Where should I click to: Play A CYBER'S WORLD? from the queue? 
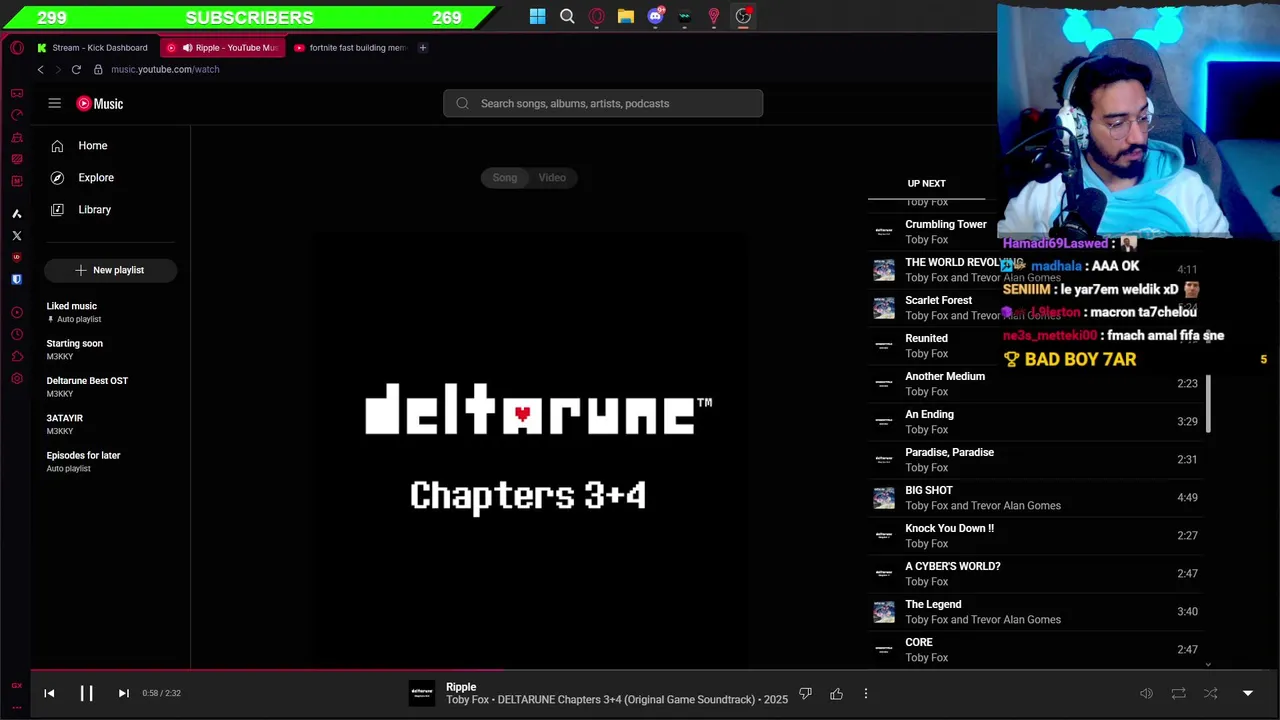coord(1036,574)
